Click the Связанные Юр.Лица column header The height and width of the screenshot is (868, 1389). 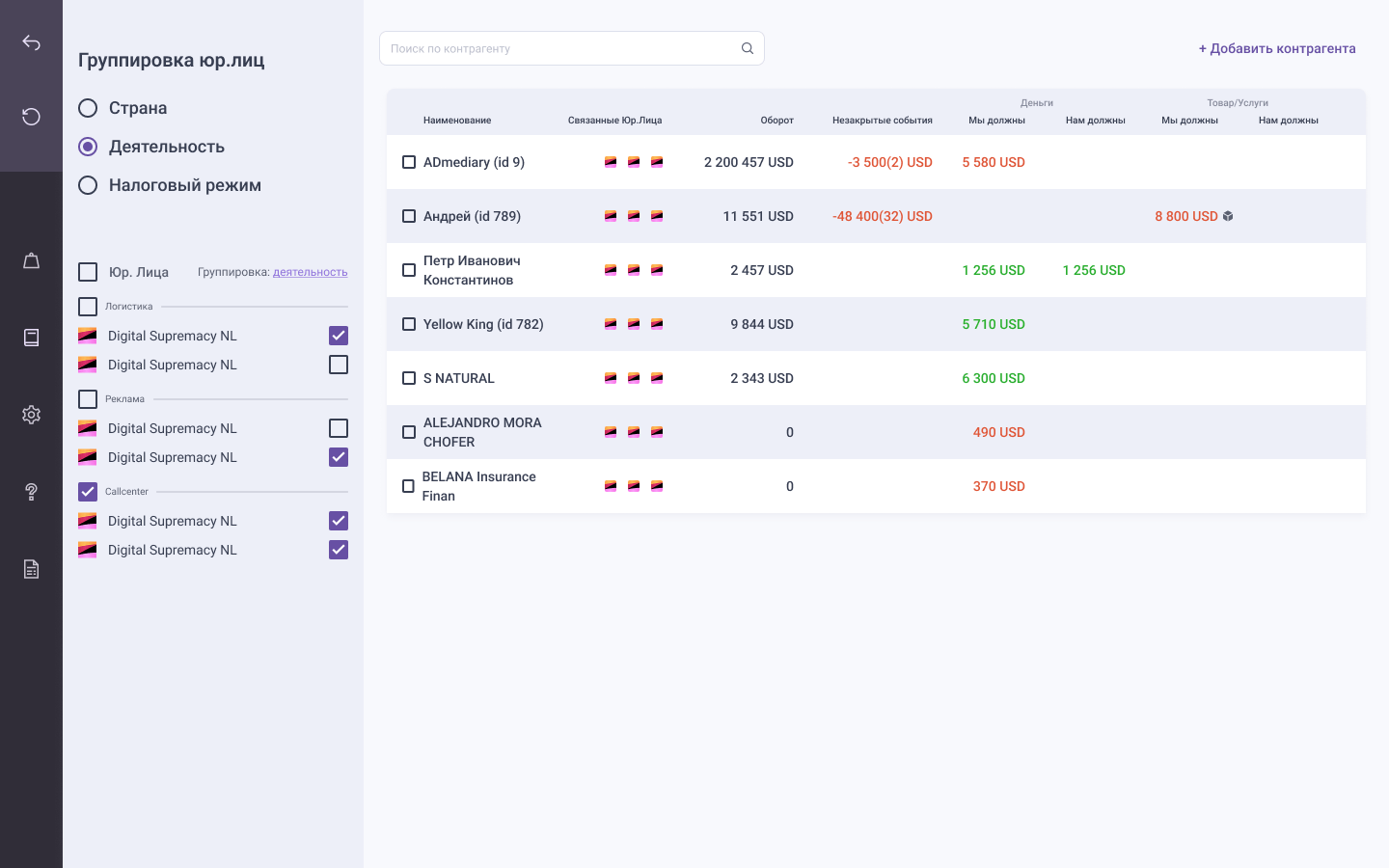[614, 121]
